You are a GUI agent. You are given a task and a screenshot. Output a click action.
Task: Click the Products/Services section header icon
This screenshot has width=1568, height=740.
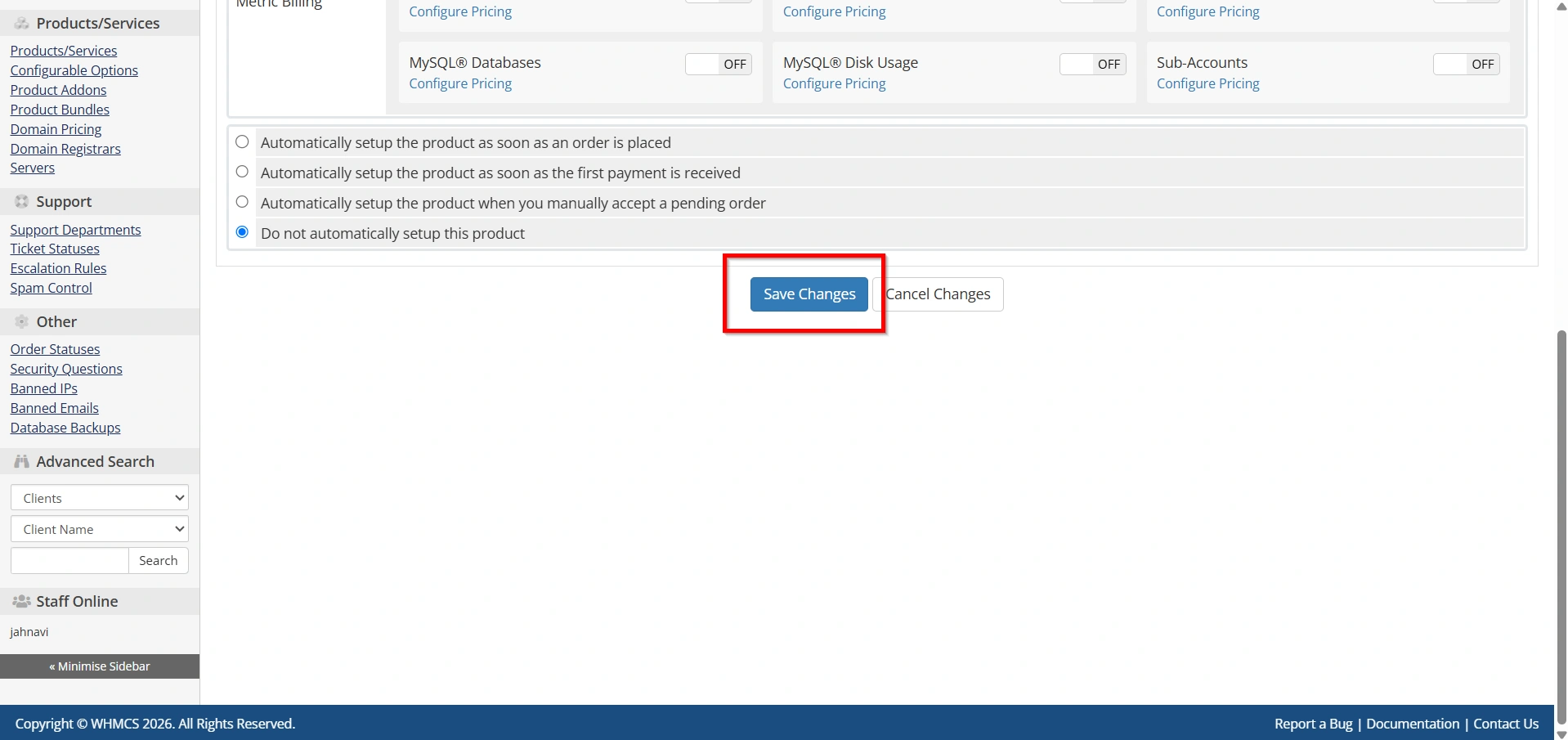(22, 24)
